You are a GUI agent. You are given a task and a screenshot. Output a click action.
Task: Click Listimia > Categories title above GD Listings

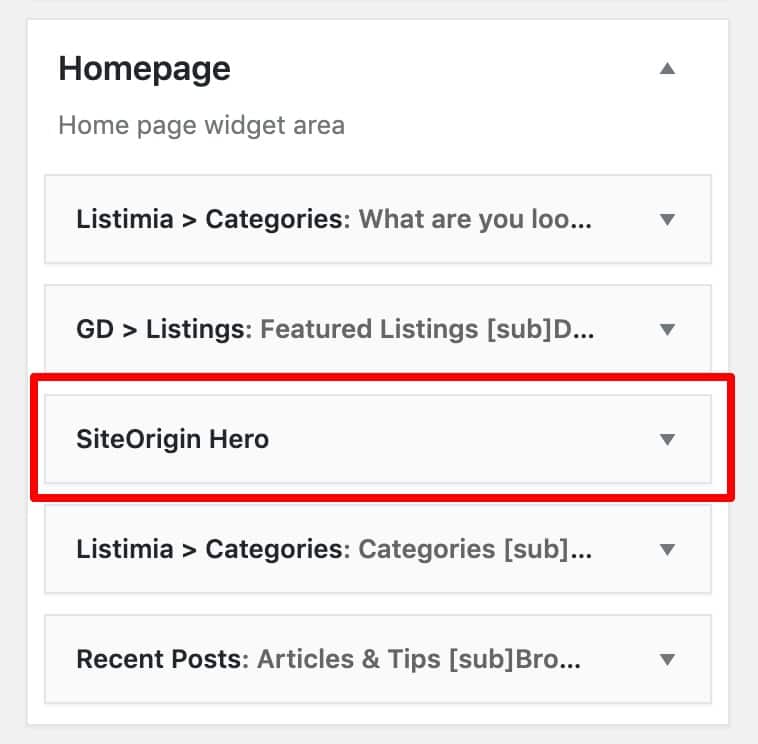[209, 219]
